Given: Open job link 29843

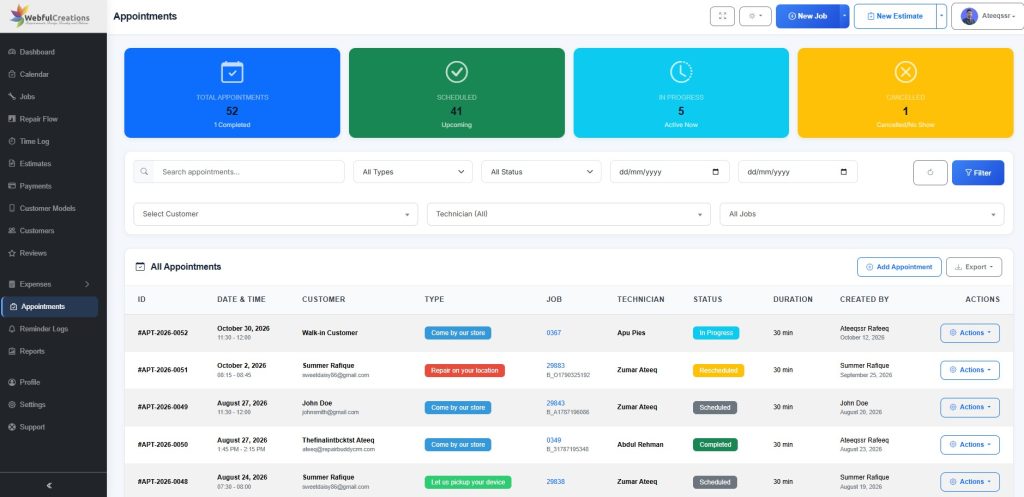Looking at the screenshot, I should tap(556, 403).
